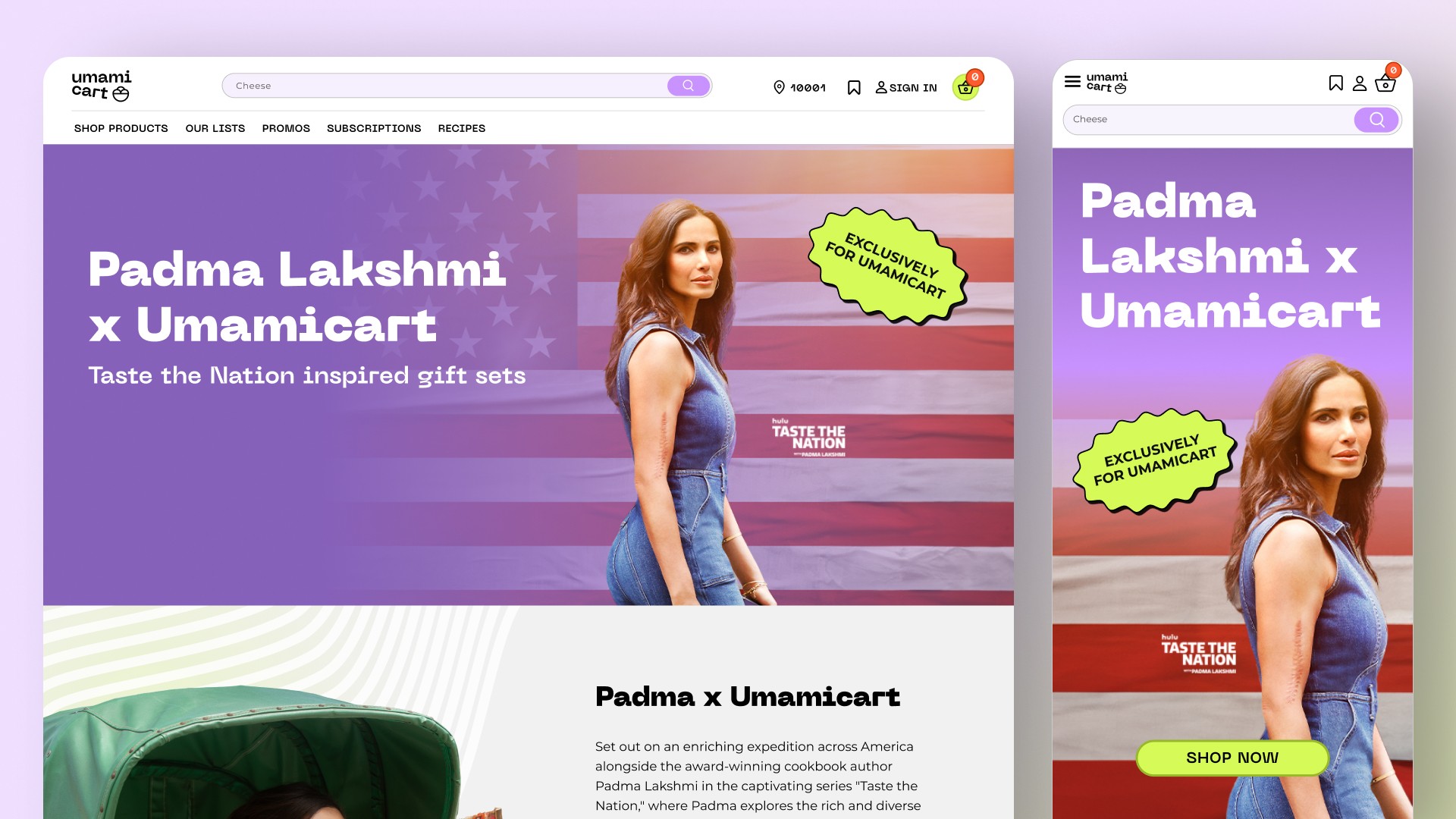Click the Shop Now button
1456x819 pixels.
pyautogui.click(x=1232, y=758)
